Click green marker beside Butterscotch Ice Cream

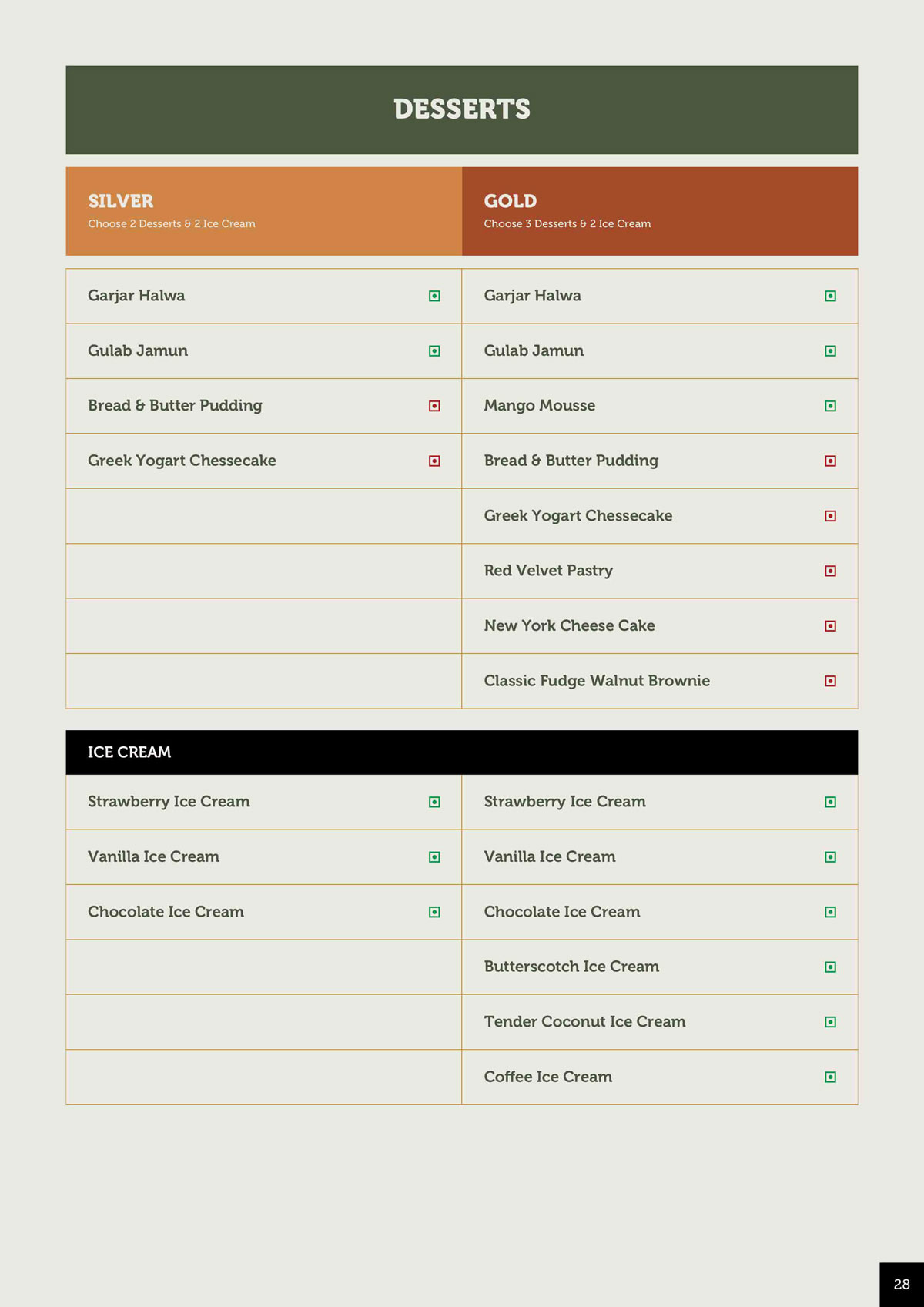click(830, 967)
